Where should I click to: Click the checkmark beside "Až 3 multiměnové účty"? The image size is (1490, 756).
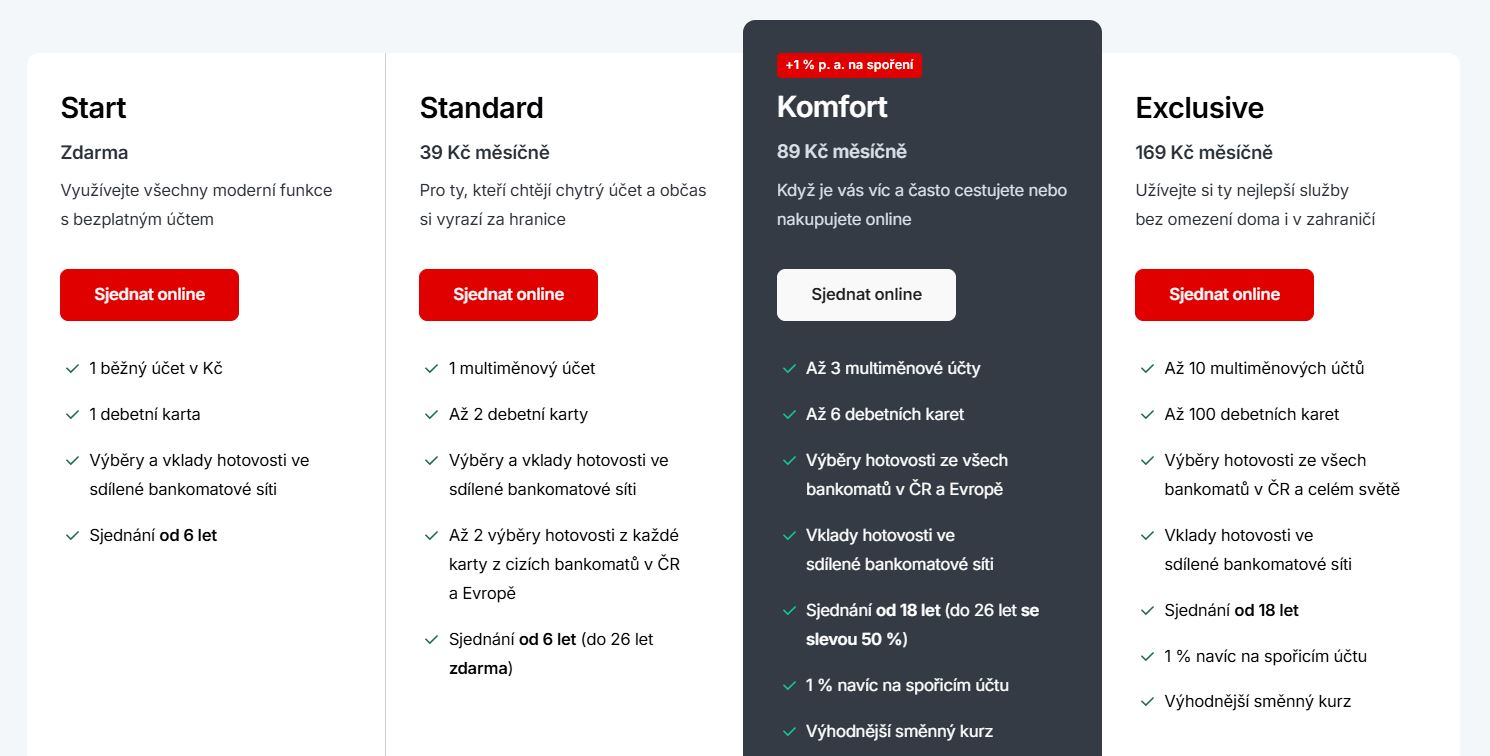click(x=789, y=369)
